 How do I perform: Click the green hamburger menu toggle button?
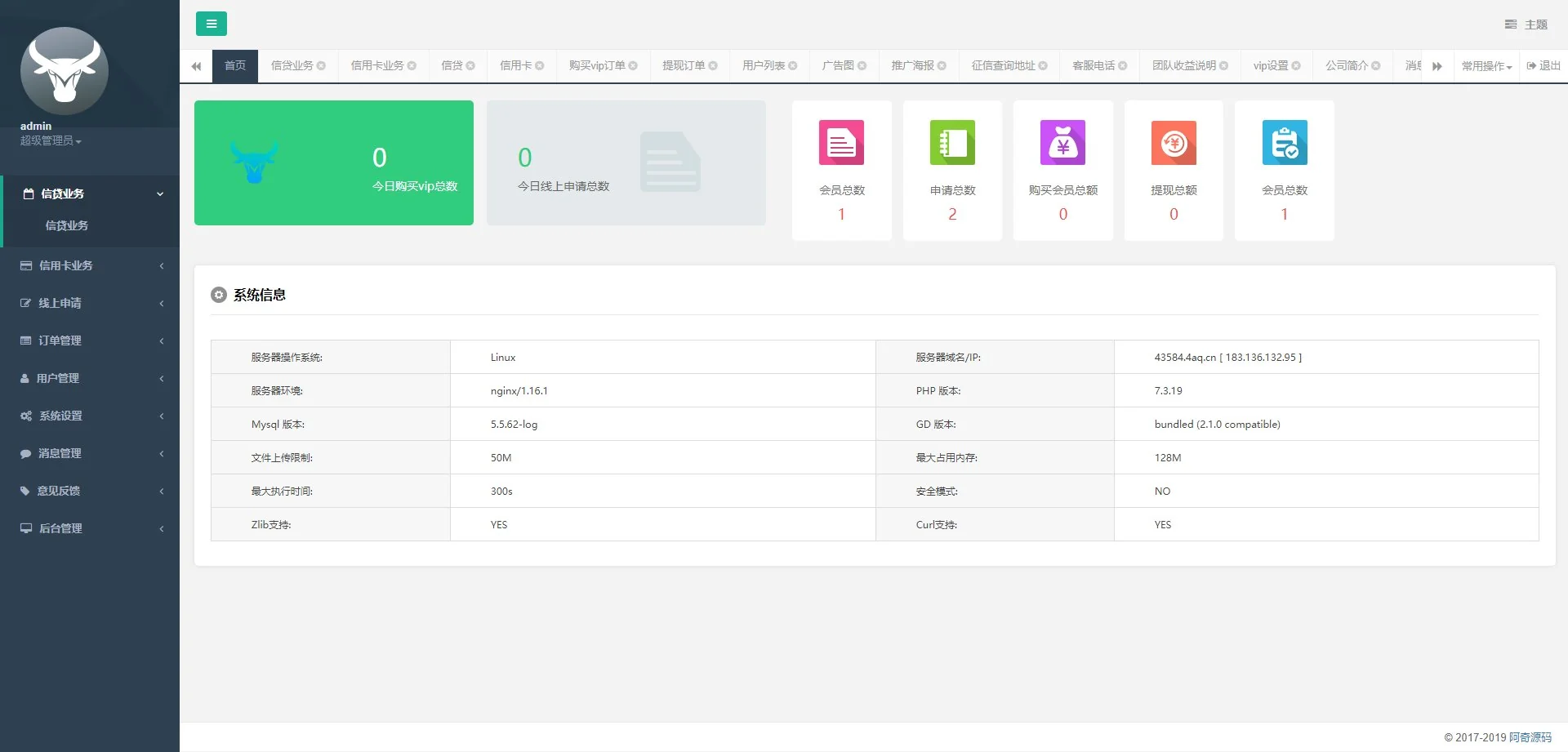pyautogui.click(x=211, y=24)
